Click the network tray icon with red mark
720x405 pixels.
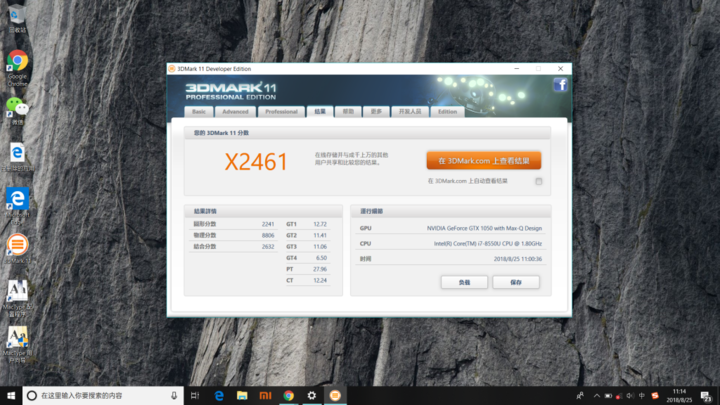pyautogui.click(x=619, y=395)
